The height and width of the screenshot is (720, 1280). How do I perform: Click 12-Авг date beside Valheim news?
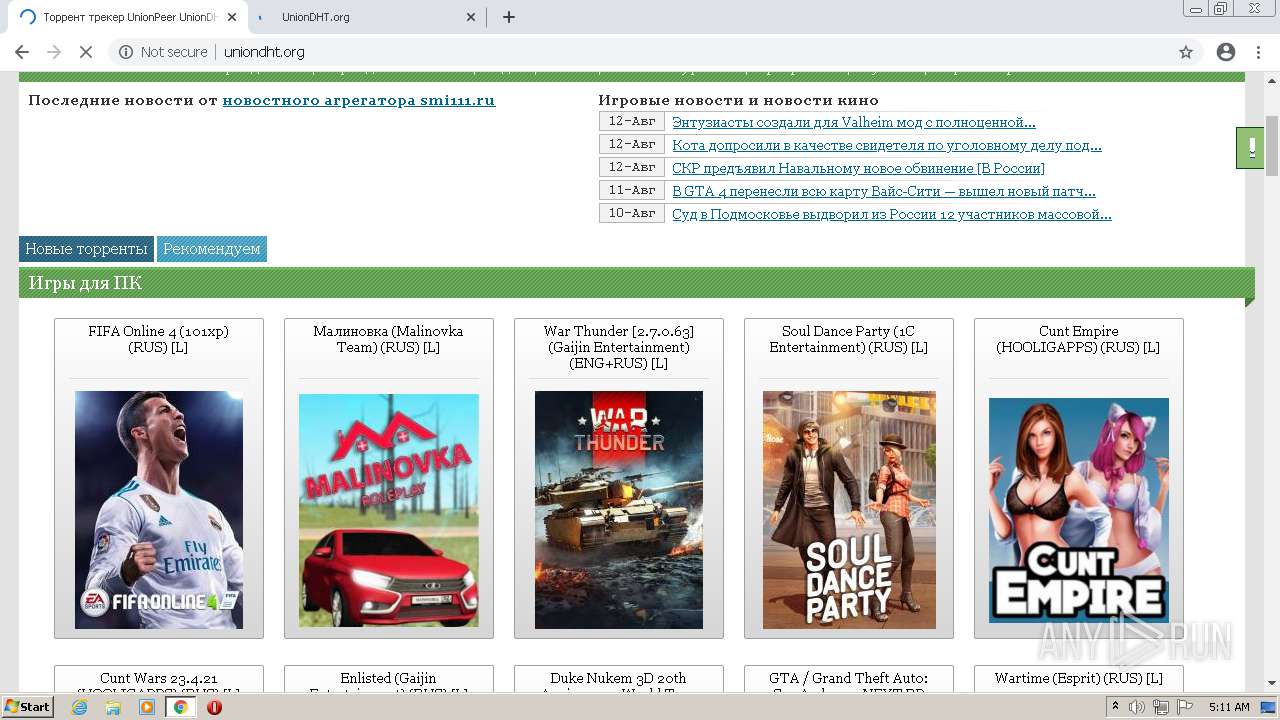[x=632, y=122]
